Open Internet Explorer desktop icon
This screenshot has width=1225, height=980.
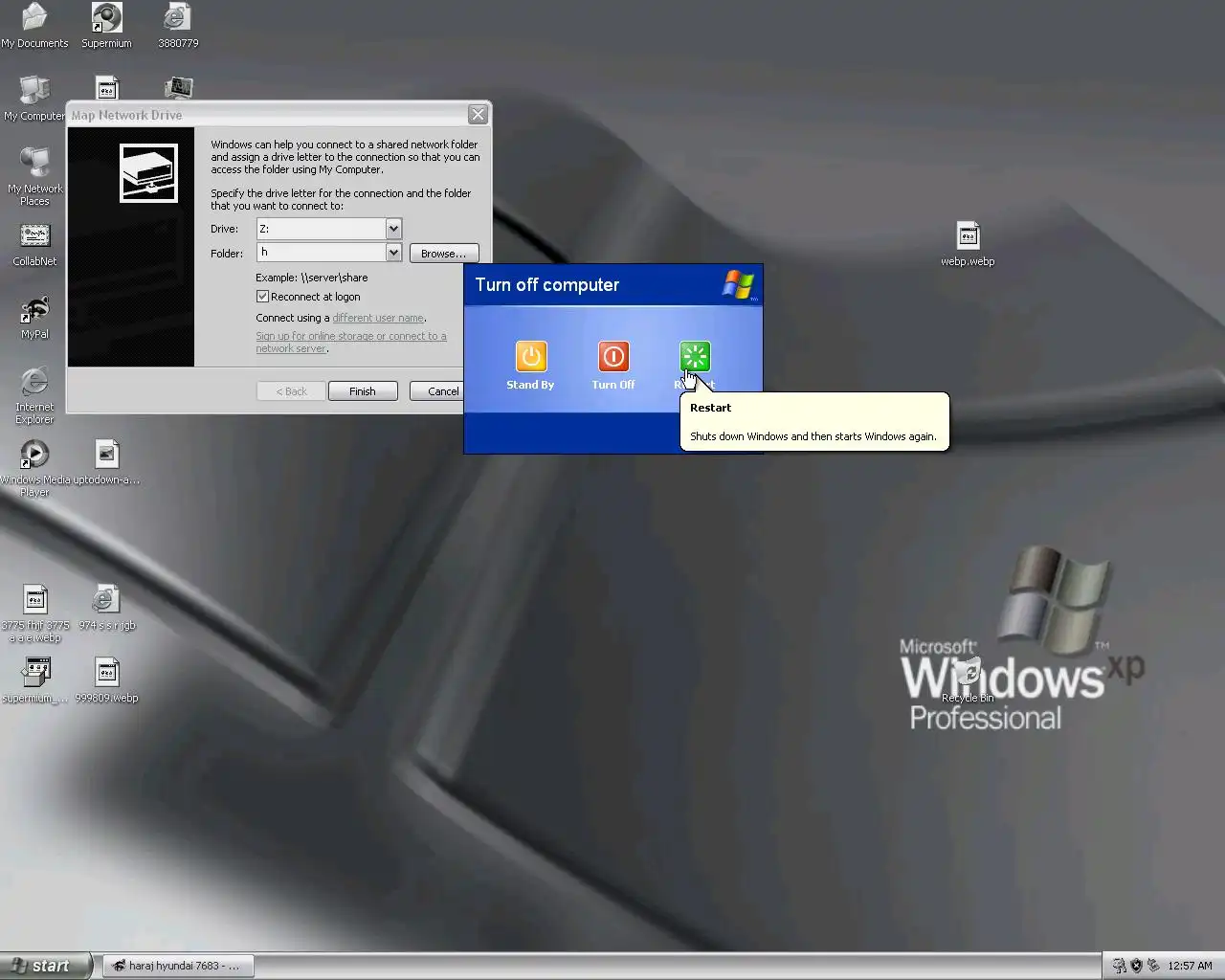[x=34, y=395]
